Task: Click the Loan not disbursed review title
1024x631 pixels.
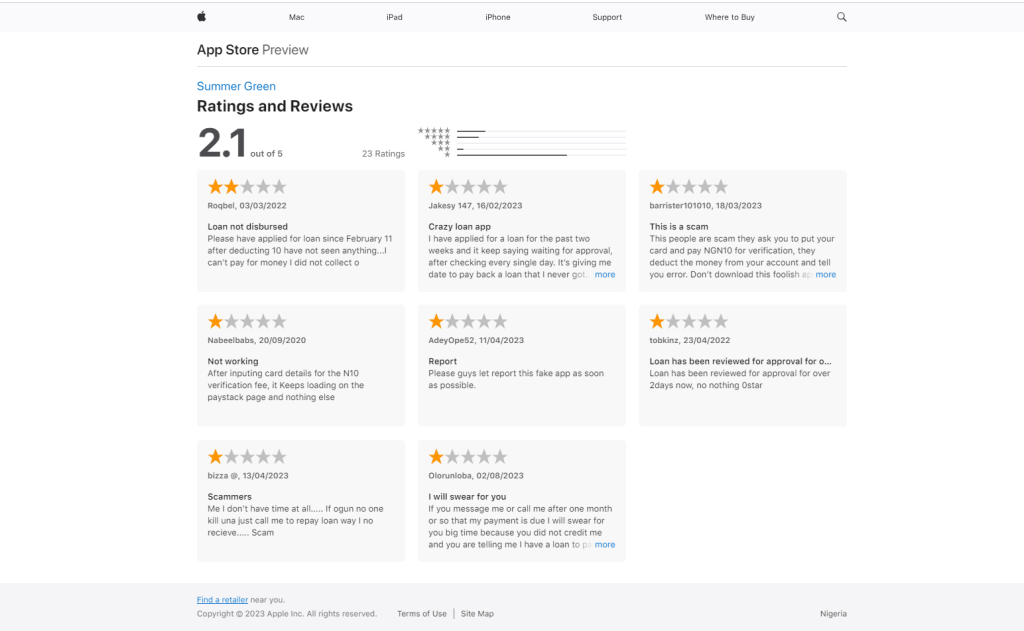Action: [248, 227]
